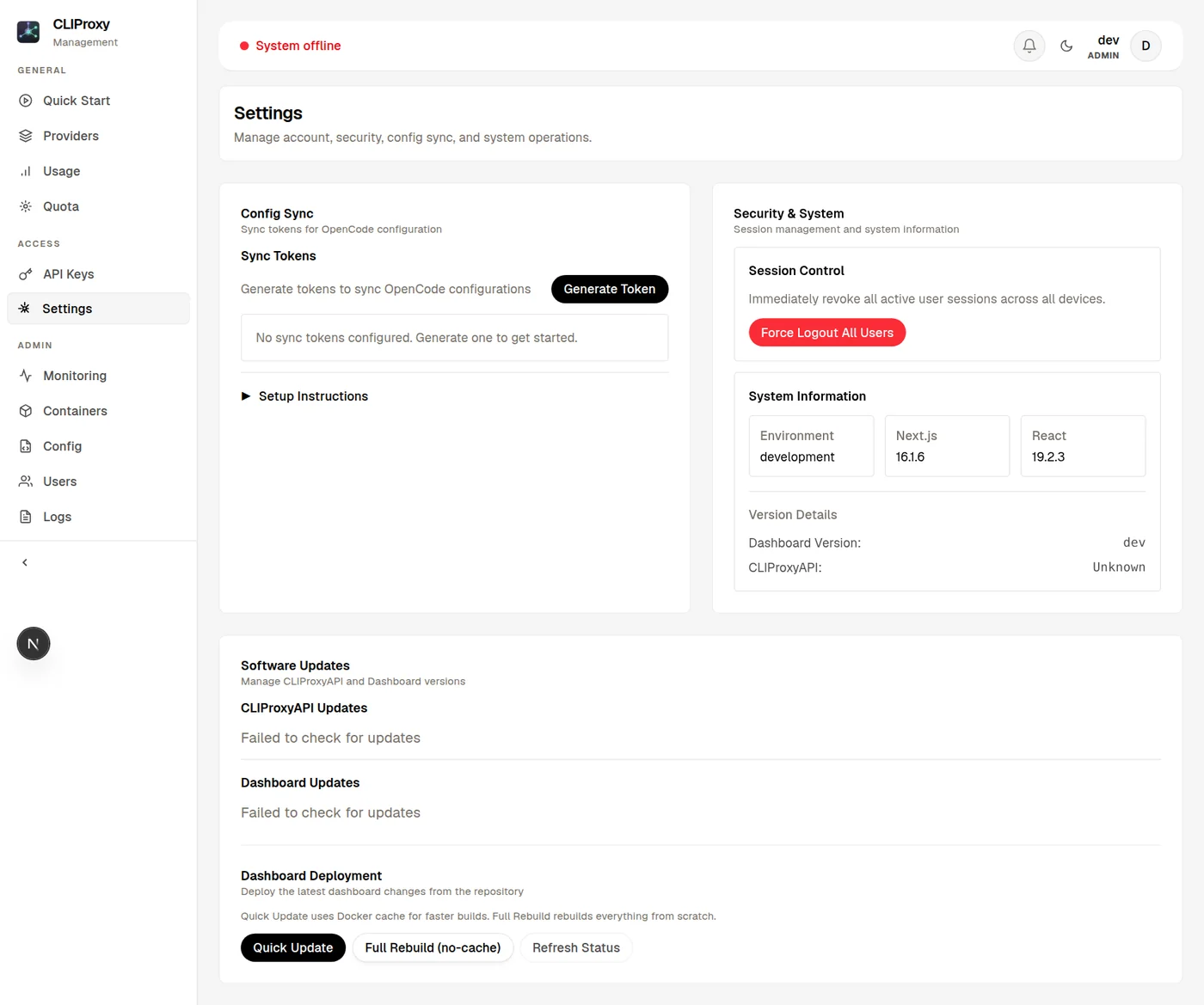Click the Logs document icon
Viewport: 1204px width, 1005px height.
(x=26, y=517)
